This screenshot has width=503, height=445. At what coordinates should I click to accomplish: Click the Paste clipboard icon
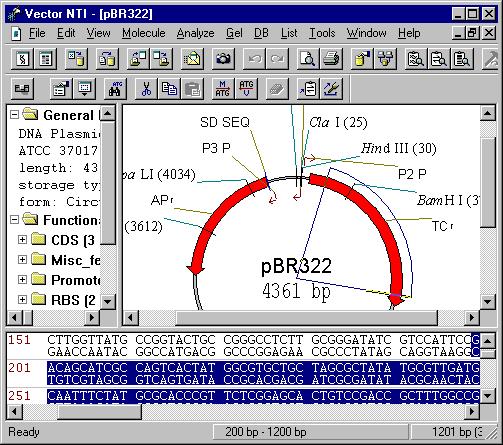pos(192,89)
